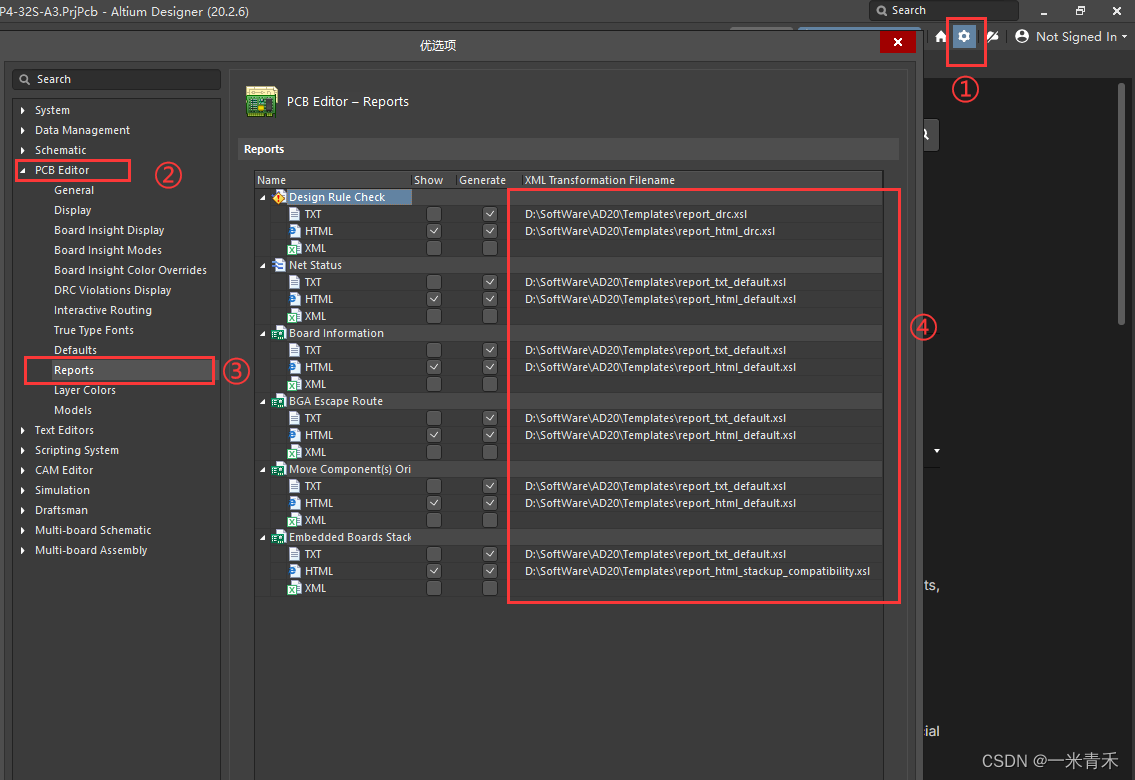Click the PCB Editor – Reports page icon
Image resolution: width=1135 pixels, height=780 pixels.
tap(260, 101)
